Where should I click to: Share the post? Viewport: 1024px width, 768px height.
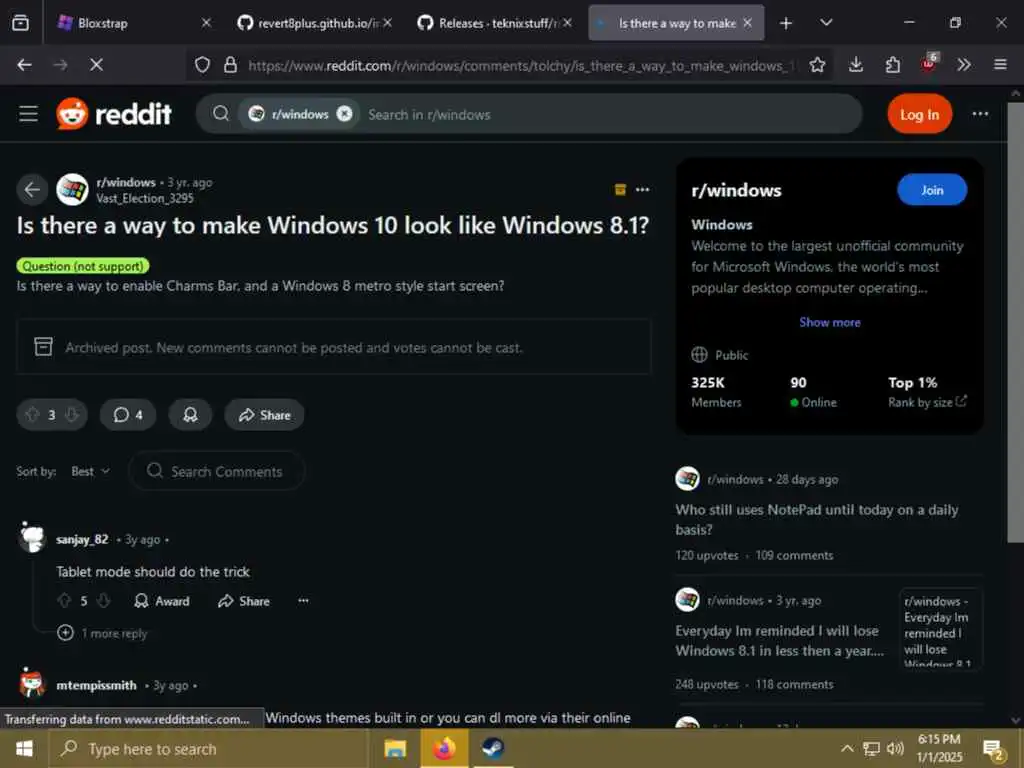pos(264,415)
